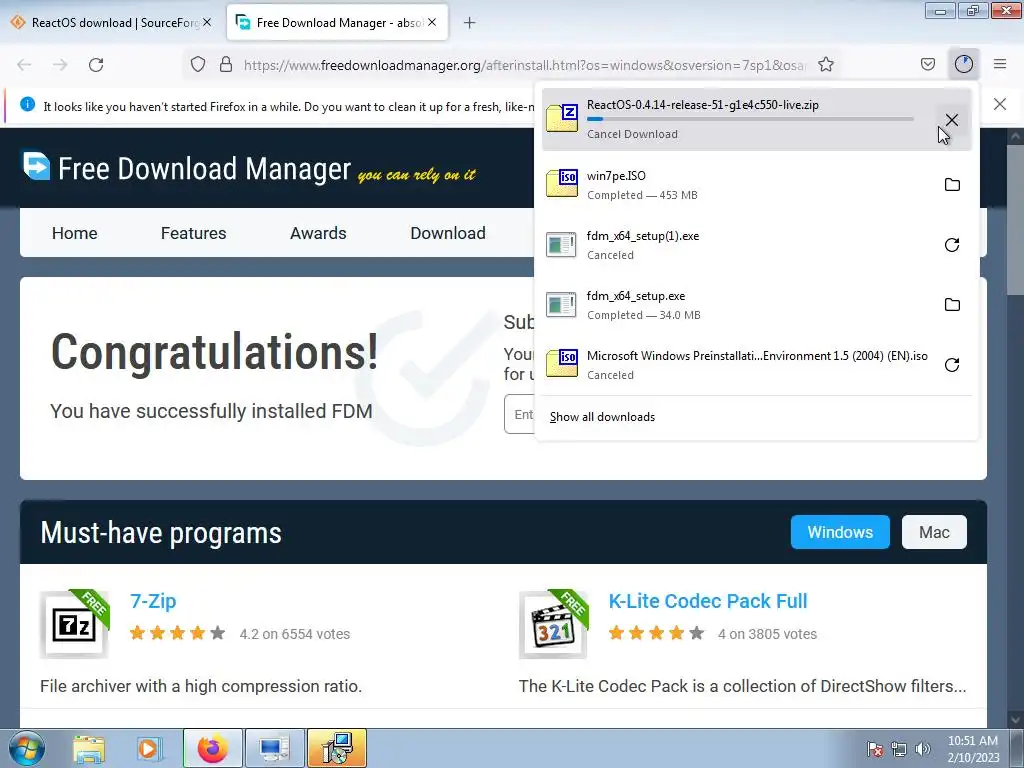Open the Windows Start menu
Screen dimensions: 1024x768
point(27,748)
